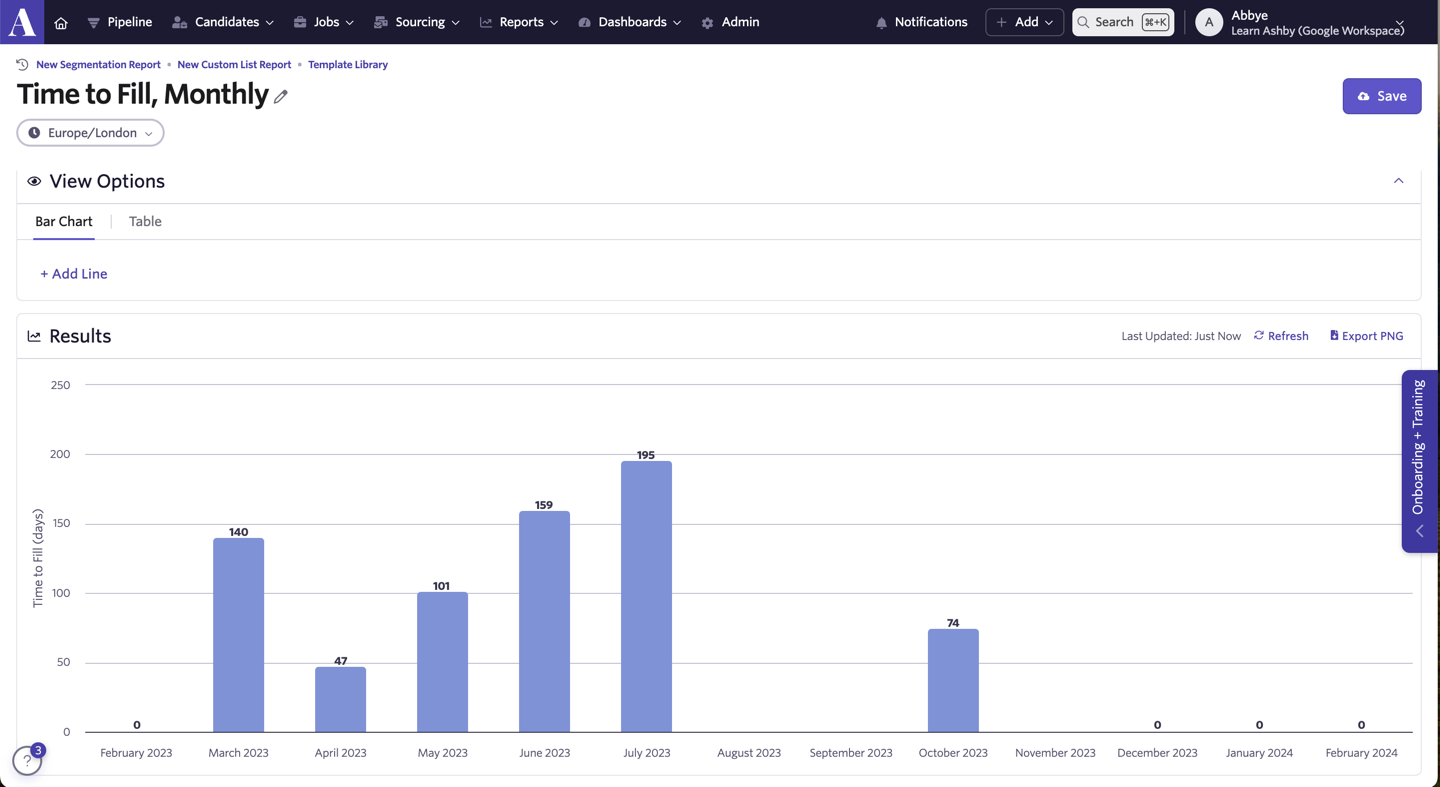
Task: Click the Refresh results link
Action: tap(1281, 336)
